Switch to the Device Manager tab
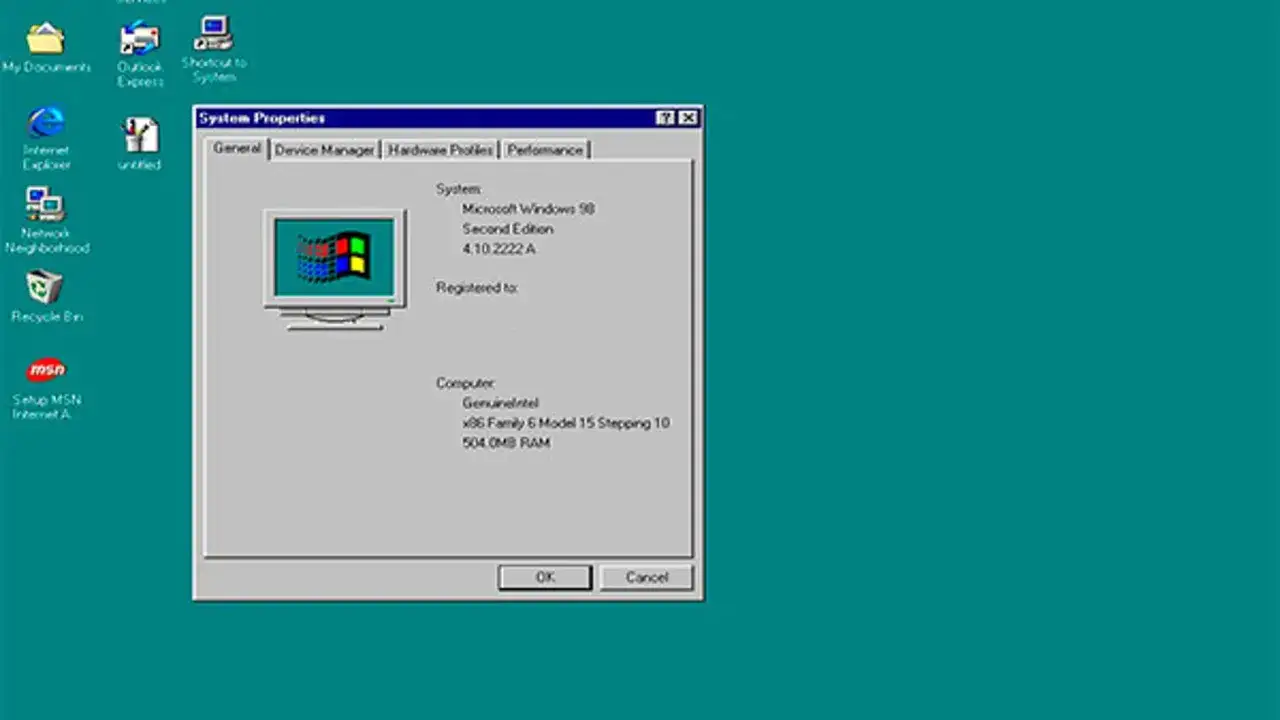This screenshot has height=720, width=1280. point(324,150)
